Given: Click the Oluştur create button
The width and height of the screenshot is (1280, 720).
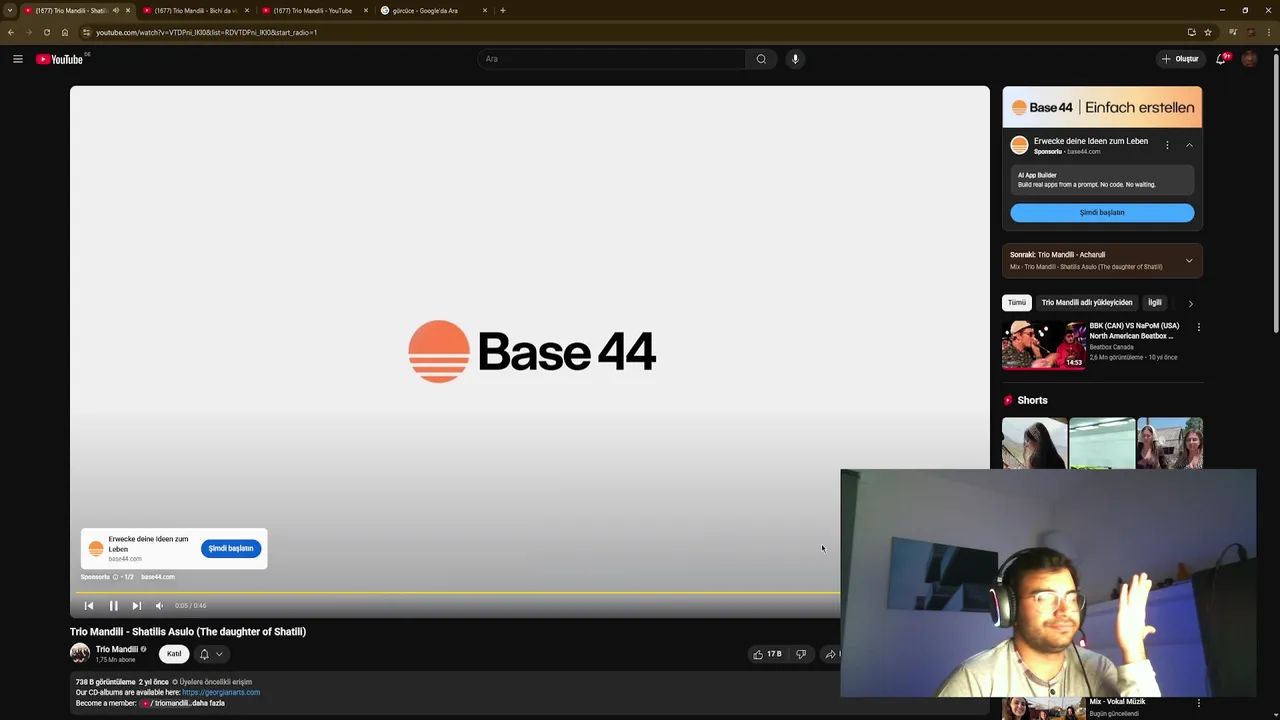Looking at the screenshot, I should [1180, 59].
